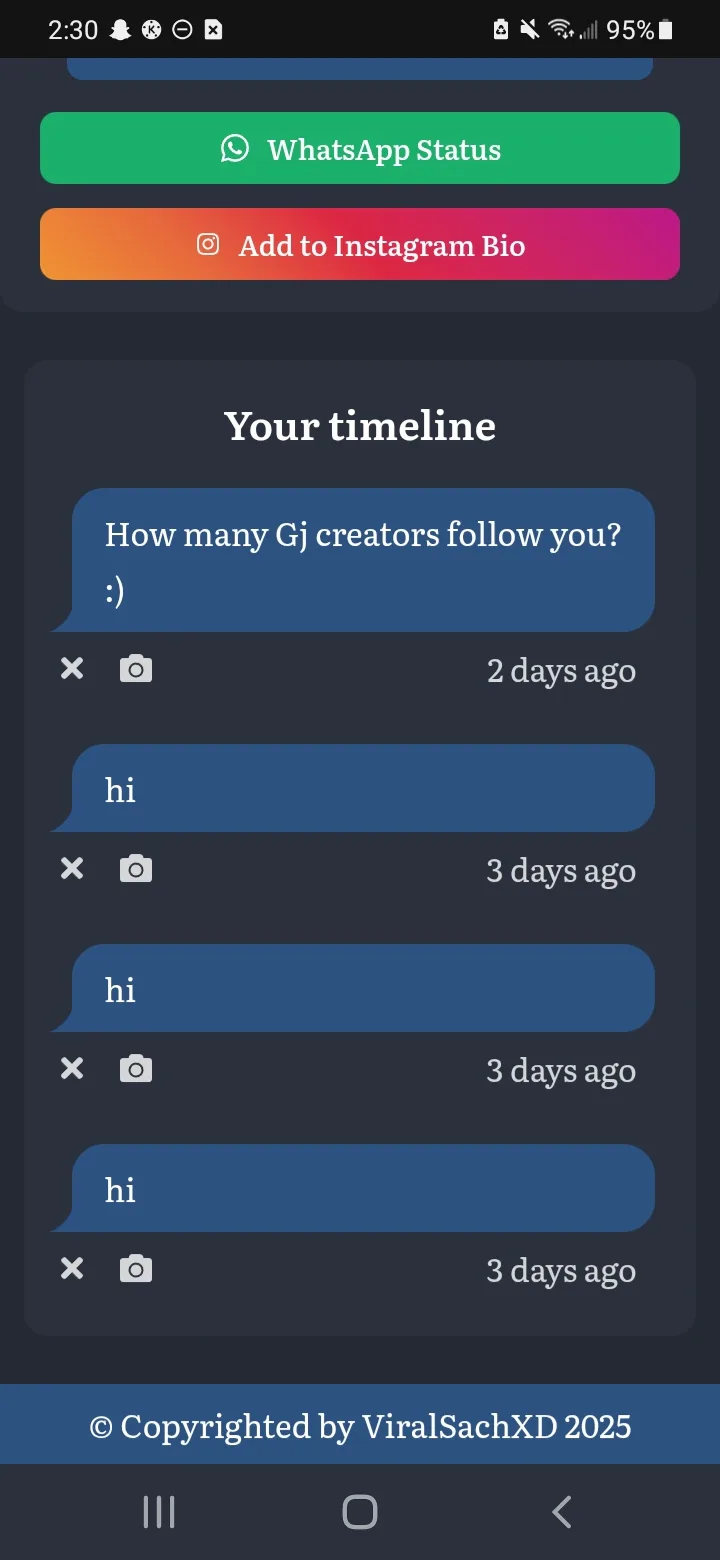
Task: Delete the last "hi" message
Action: (72, 1269)
